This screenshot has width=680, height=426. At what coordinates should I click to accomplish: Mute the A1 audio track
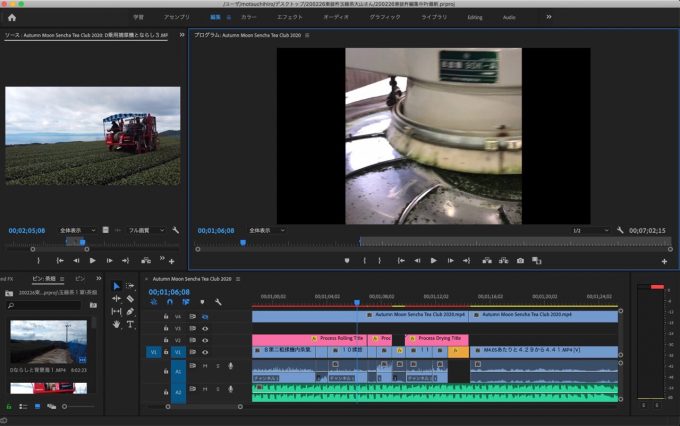coord(205,366)
